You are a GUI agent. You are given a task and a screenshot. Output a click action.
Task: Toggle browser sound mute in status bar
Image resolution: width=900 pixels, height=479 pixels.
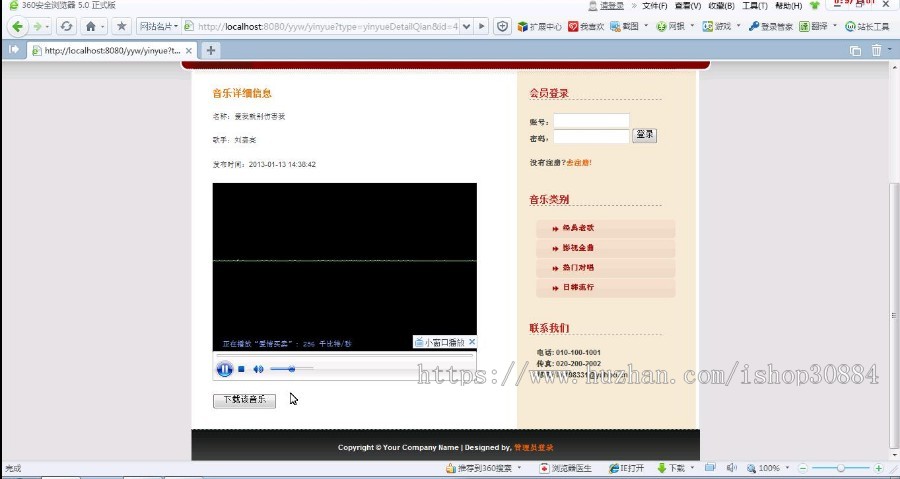(731, 468)
